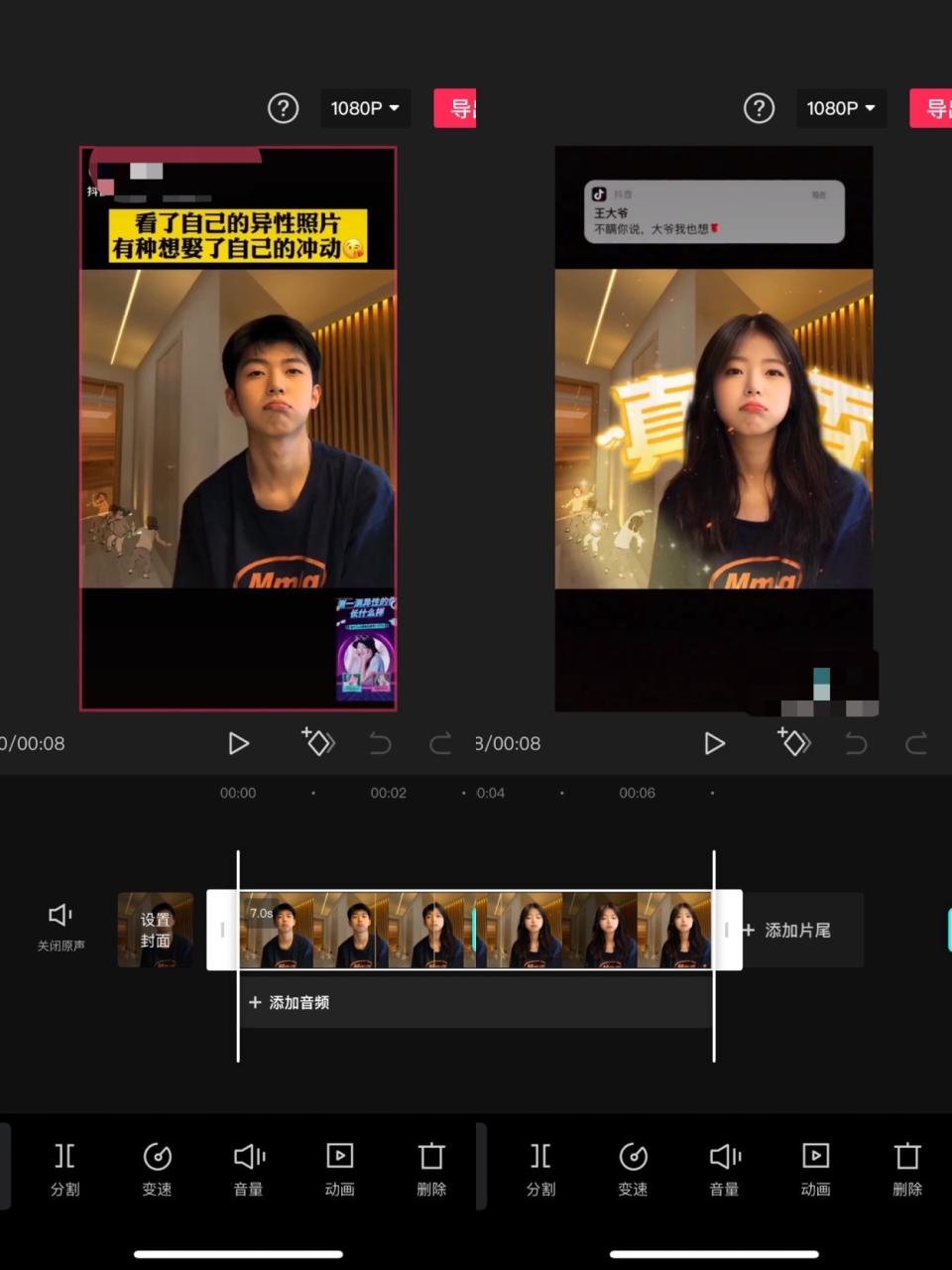The image size is (952, 1270).
Task: Open 1080P resolution dropdown in left editor
Action: pos(365,108)
